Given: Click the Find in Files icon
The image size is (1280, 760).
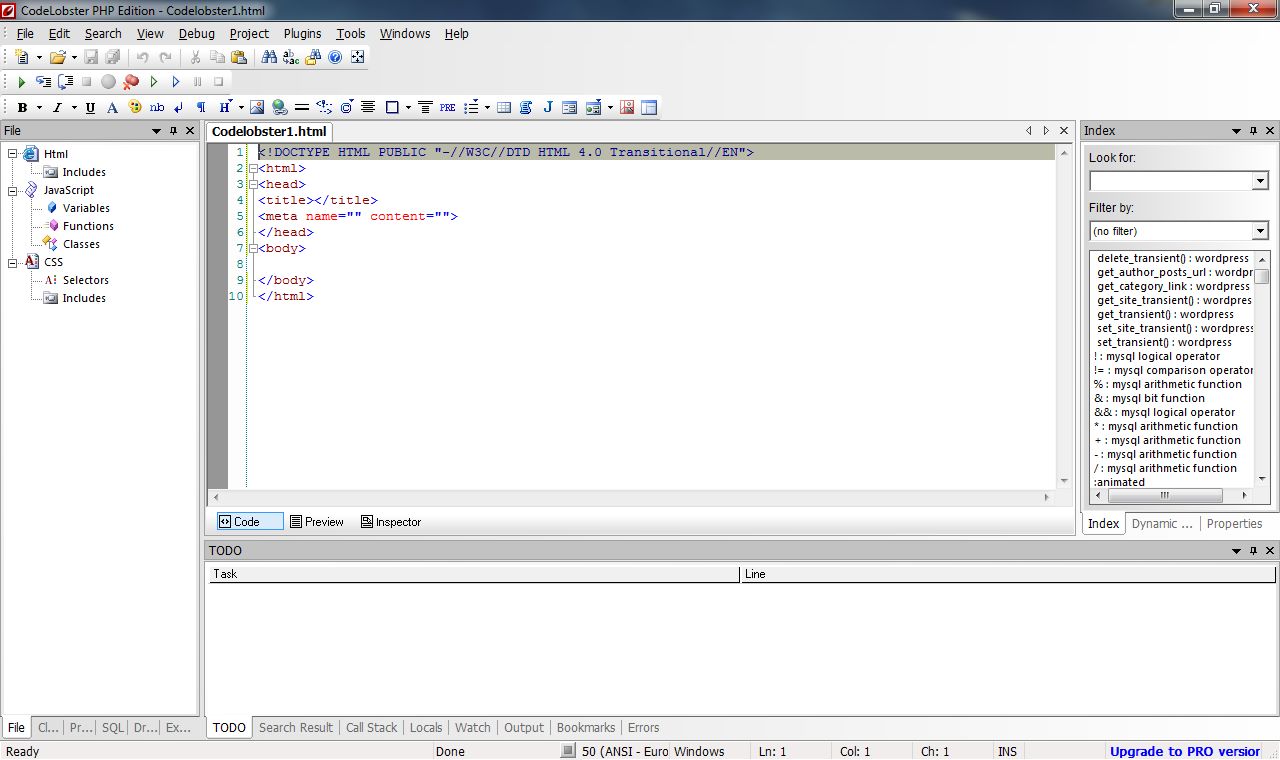Looking at the screenshot, I should pyautogui.click(x=313, y=57).
